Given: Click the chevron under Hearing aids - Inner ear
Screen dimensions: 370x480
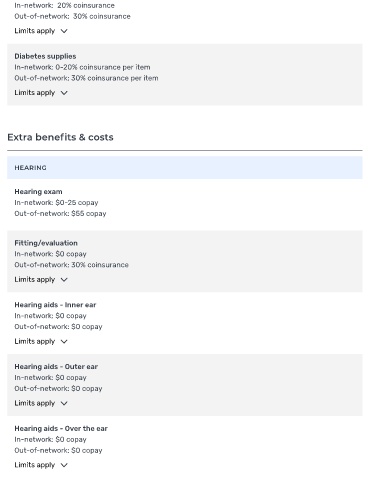Looking at the screenshot, I should (x=64, y=341).
